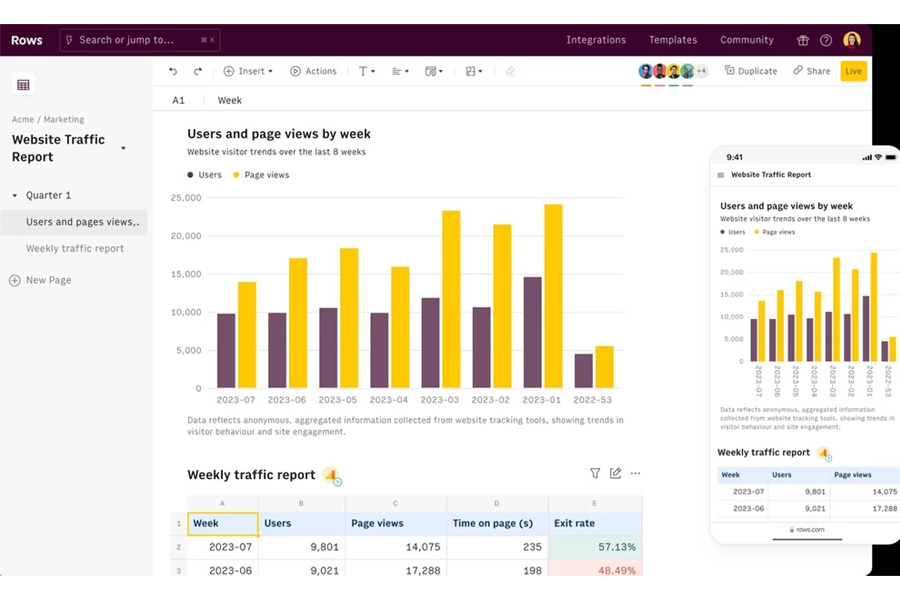Click the undo arrow in toolbar
The height and width of the screenshot is (600, 900).
point(173,71)
